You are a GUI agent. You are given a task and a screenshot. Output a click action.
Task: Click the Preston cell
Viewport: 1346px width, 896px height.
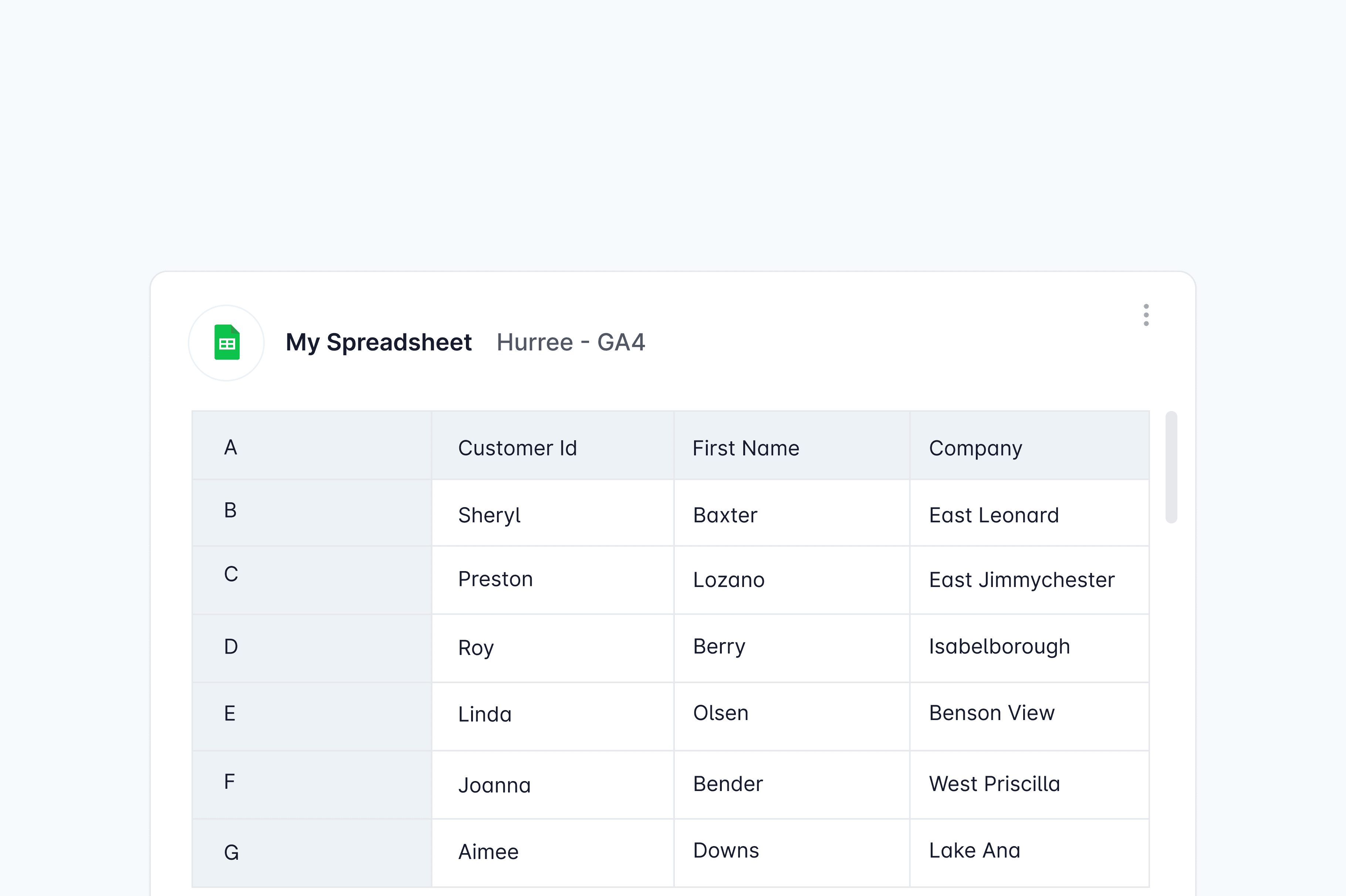click(496, 580)
